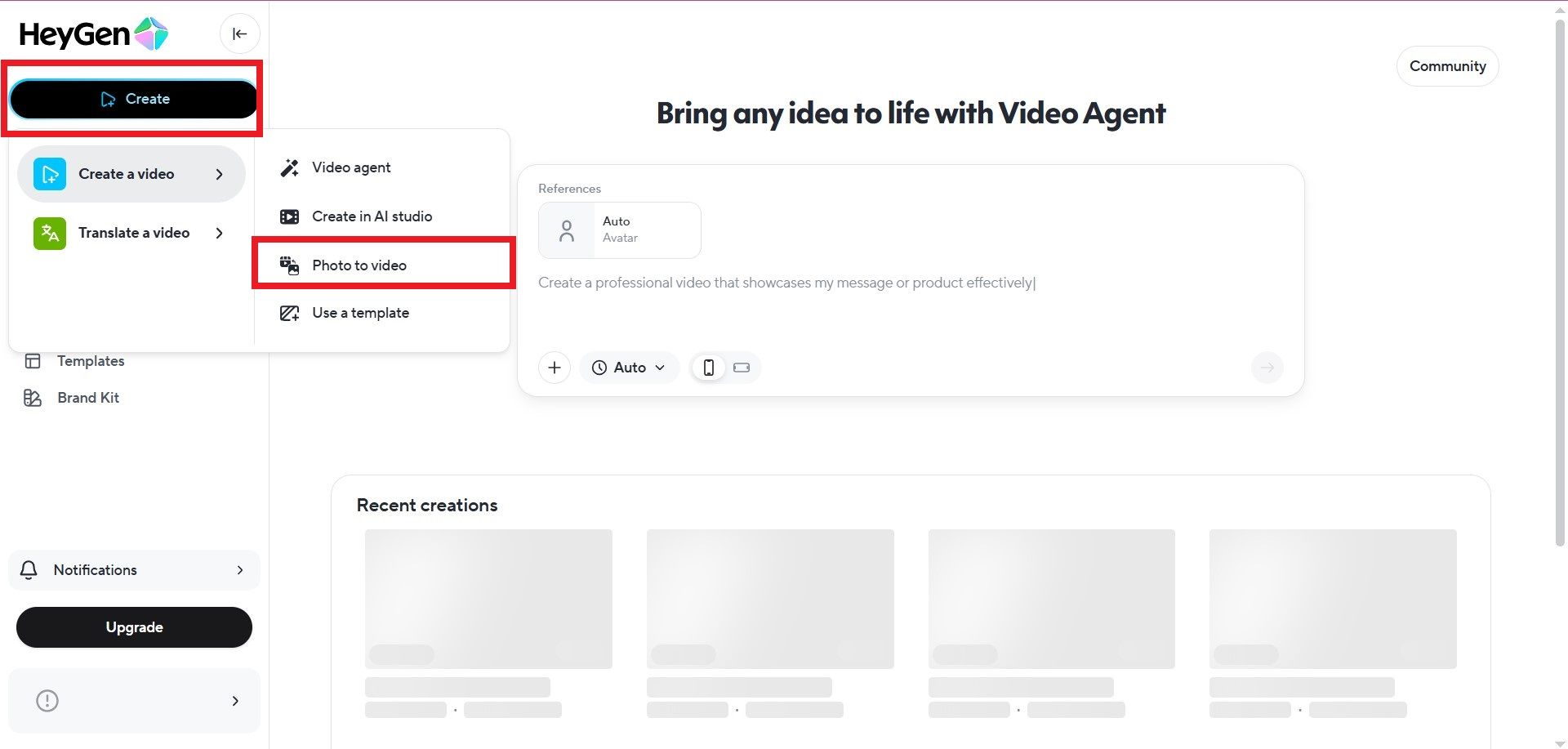This screenshot has width=1568, height=749.
Task: Choose Photo to video menu option
Action: pyautogui.click(x=359, y=265)
